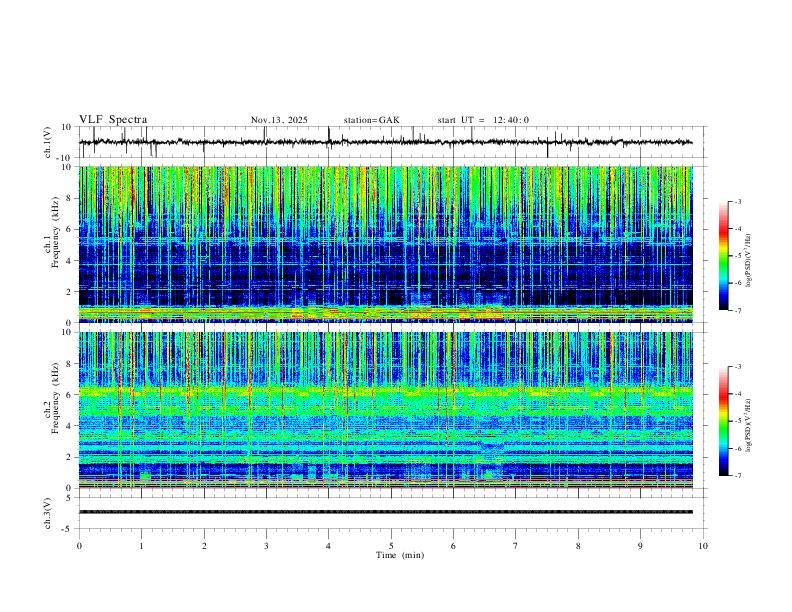Click the ch.2 spectrogram panel
Image resolution: width=792 pixels, height=612 pixels.
pos(386,410)
